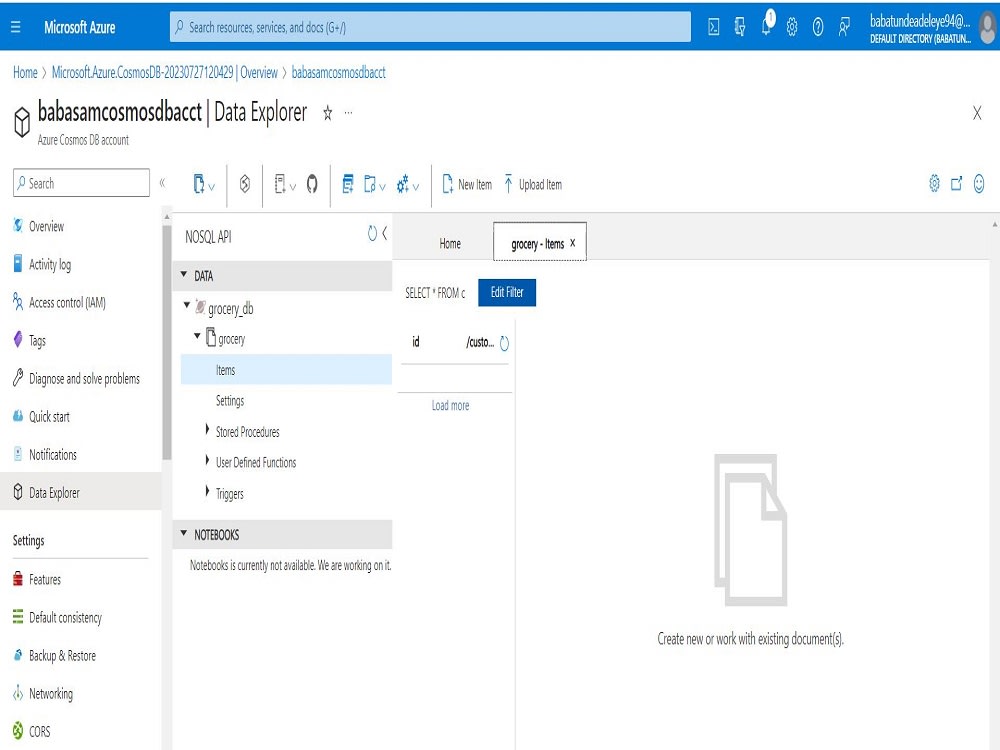Select the grocery - Items tab
Image resolution: width=1000 pixels, height=750 pixels.
click(537, 244)
